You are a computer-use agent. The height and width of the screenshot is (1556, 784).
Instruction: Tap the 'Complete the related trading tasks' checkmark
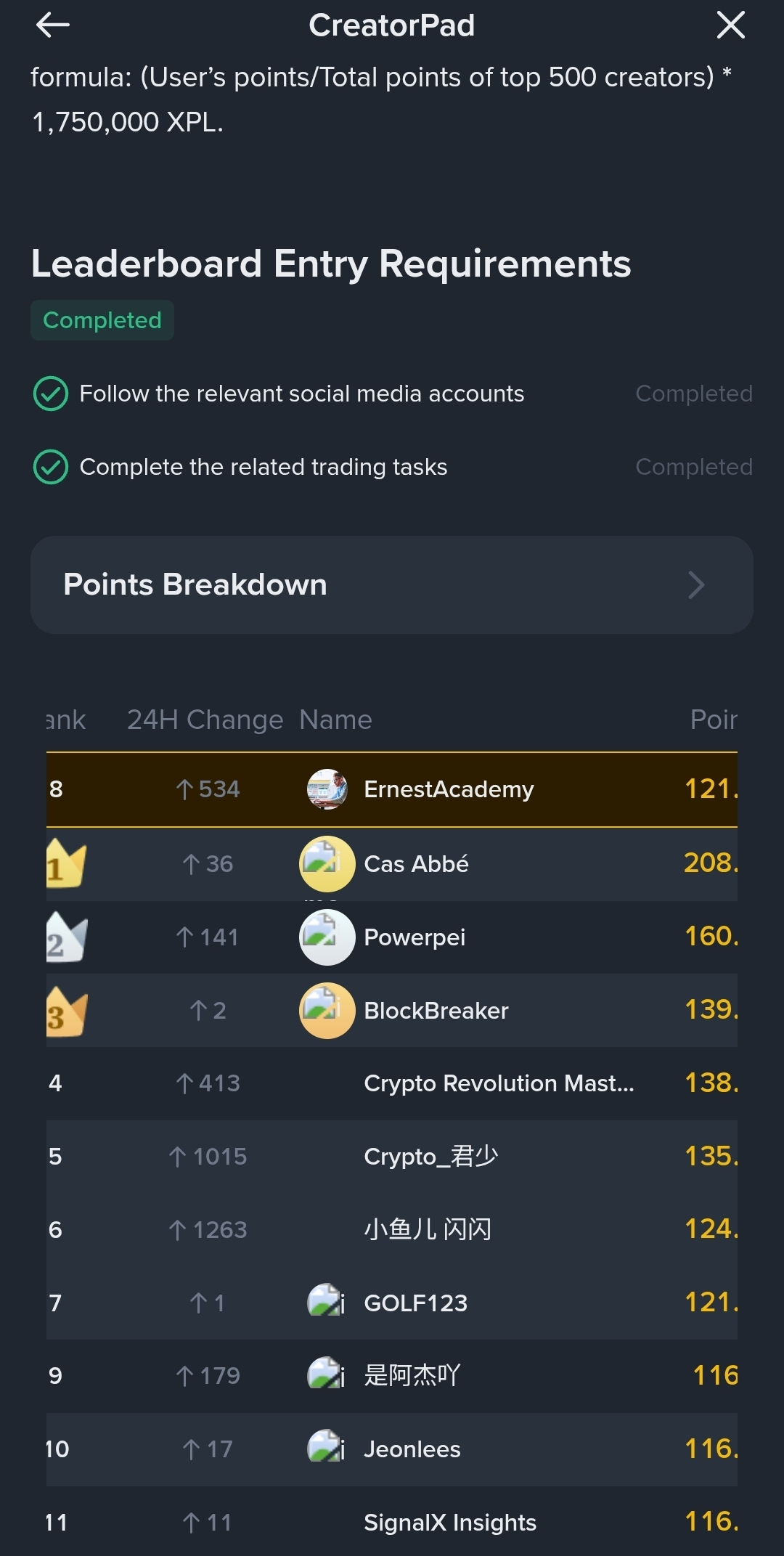pos(51,467)
